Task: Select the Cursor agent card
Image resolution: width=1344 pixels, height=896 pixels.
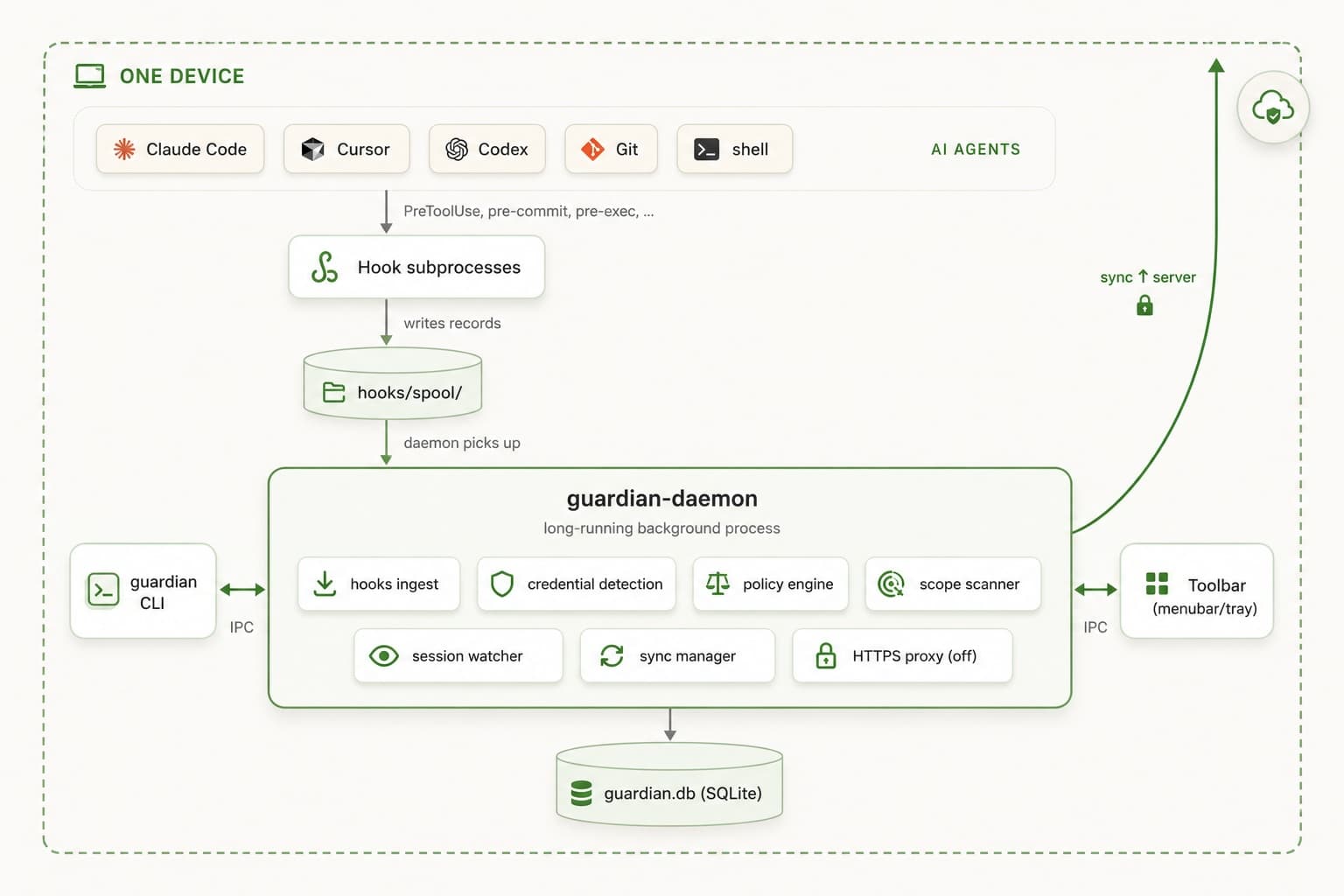Action: (x=346, y=149)
